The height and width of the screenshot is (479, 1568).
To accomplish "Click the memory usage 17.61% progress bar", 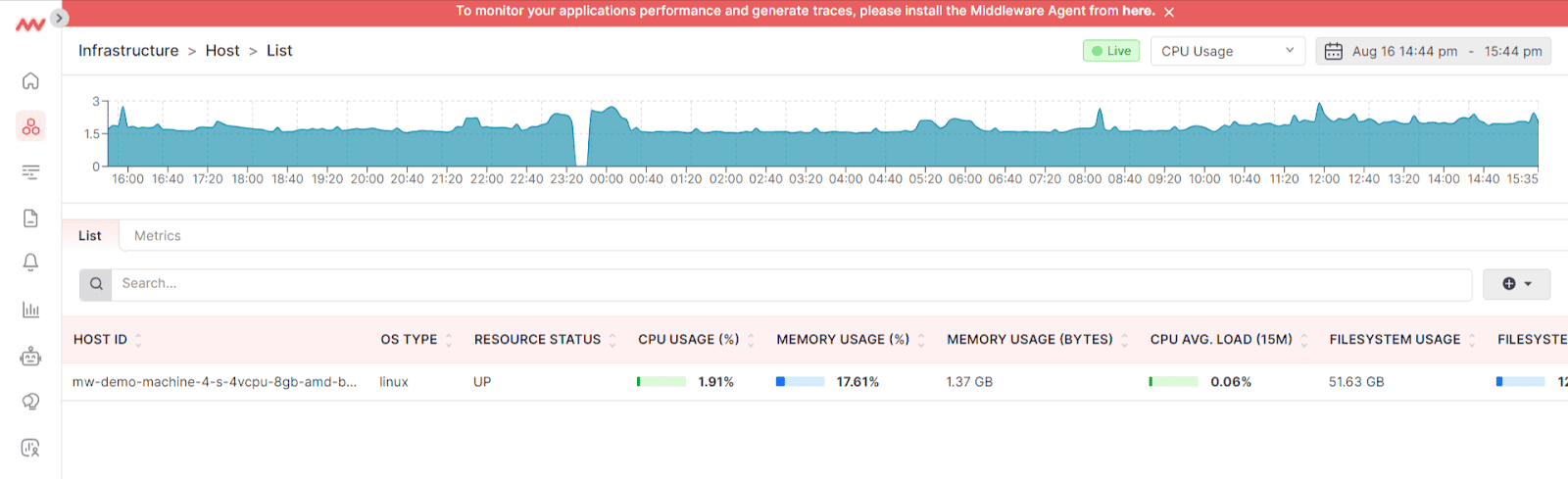I will click(x=800, y=382).
